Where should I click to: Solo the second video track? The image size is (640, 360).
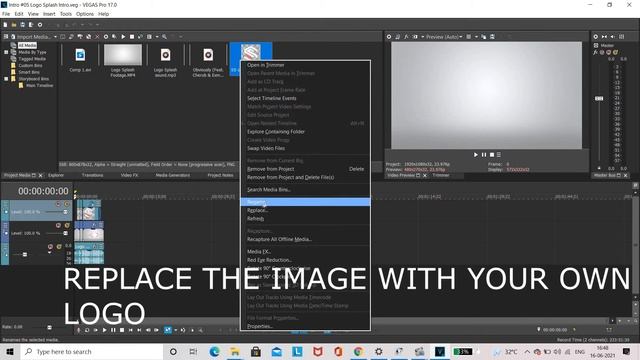point(67,225)
